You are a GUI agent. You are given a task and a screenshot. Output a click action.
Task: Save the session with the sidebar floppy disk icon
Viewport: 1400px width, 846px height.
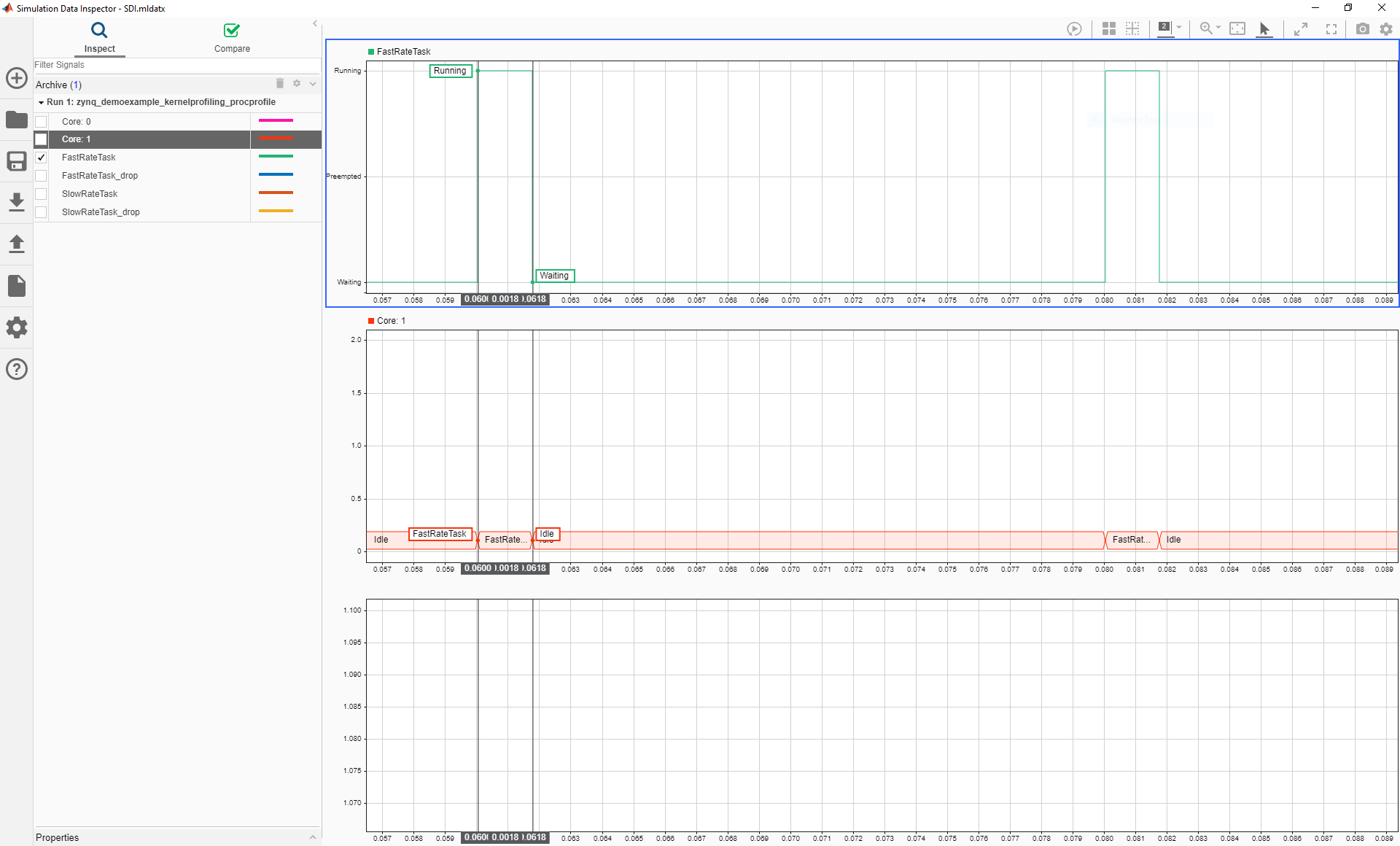[x=17, y=161]
